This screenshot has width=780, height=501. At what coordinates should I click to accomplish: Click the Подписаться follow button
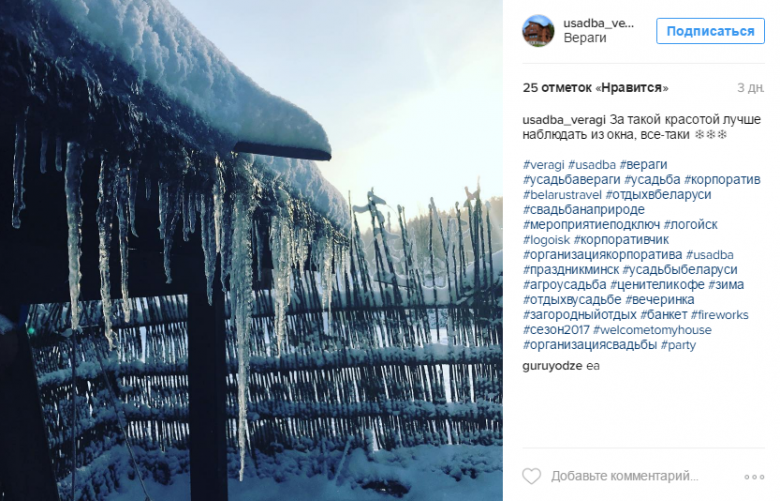click(710, 31)
